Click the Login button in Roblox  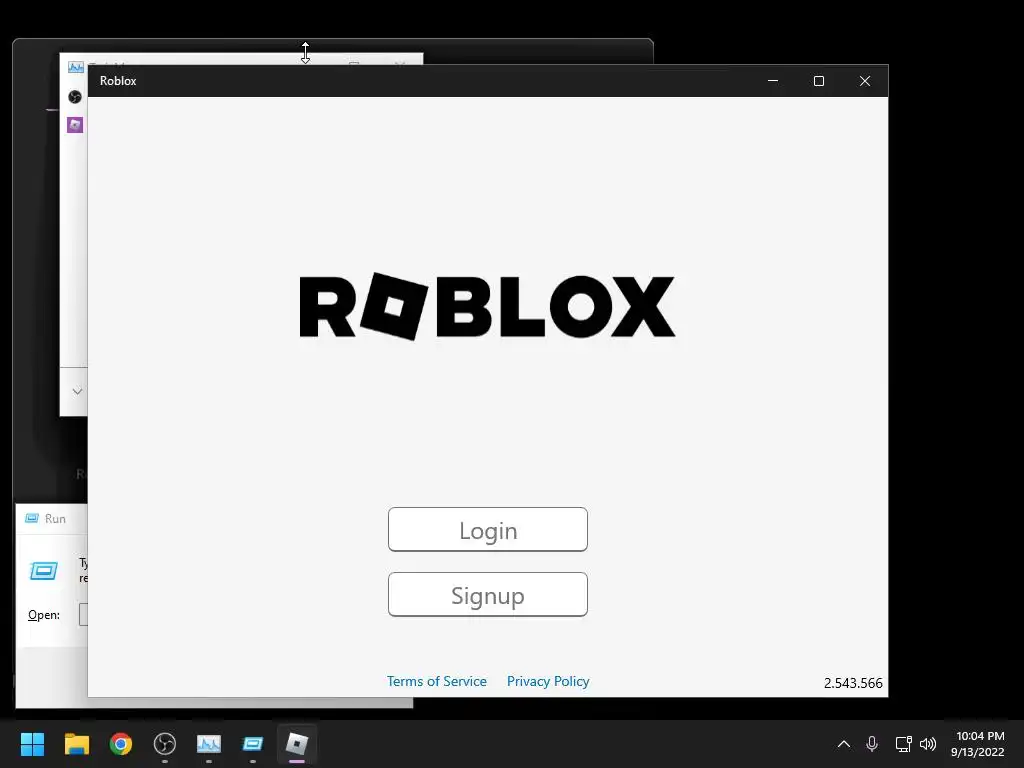(x=488, y=530)
